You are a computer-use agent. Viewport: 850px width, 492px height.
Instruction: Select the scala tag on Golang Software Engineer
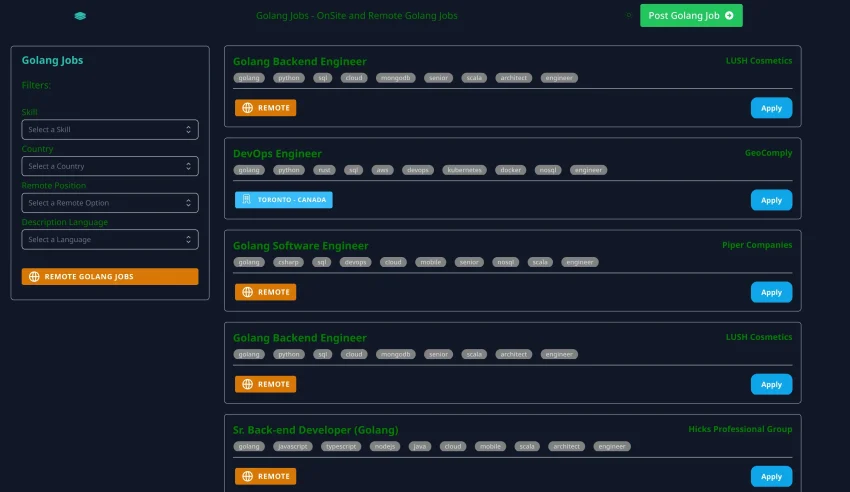point(540,262)
